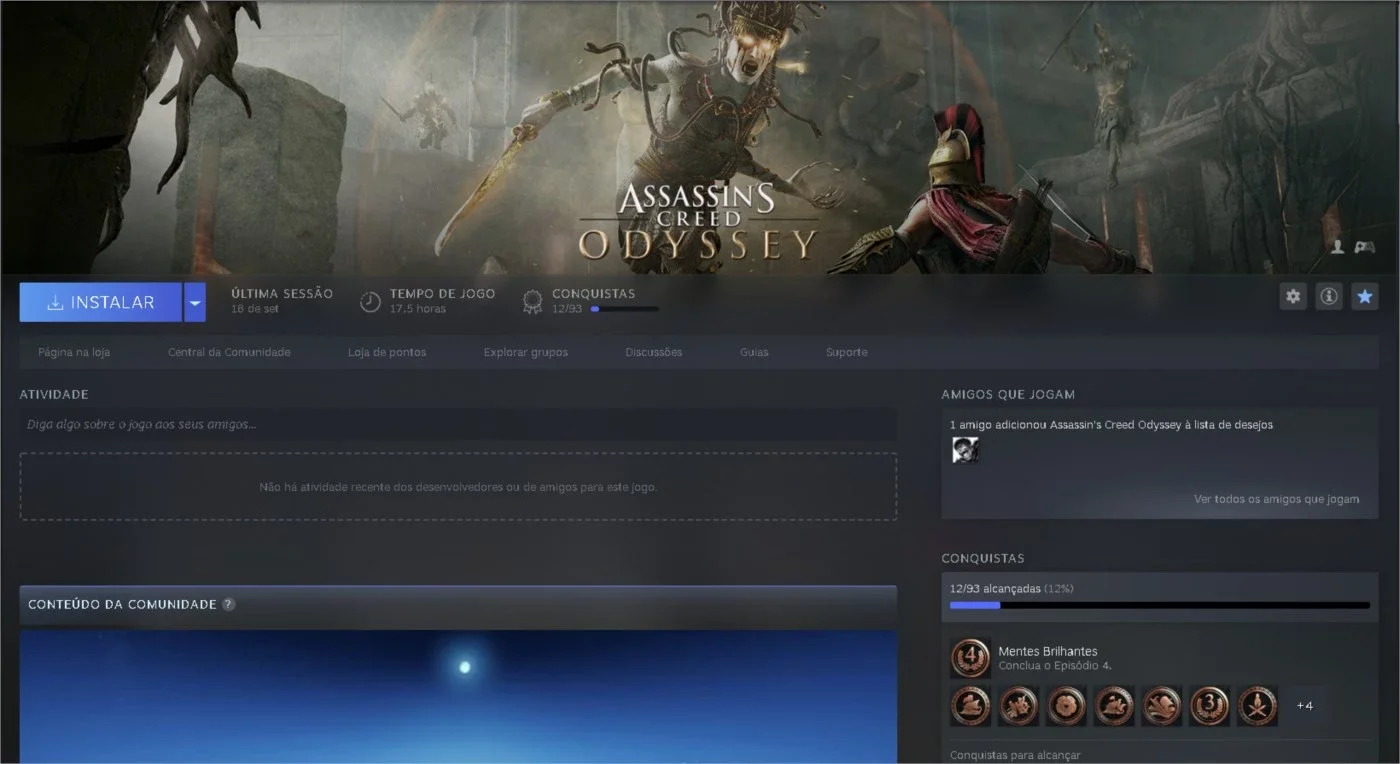Click small achievements progress bar under Conquistas 12/93
This screenshot has width=1400, height=764.
point(624,309)
